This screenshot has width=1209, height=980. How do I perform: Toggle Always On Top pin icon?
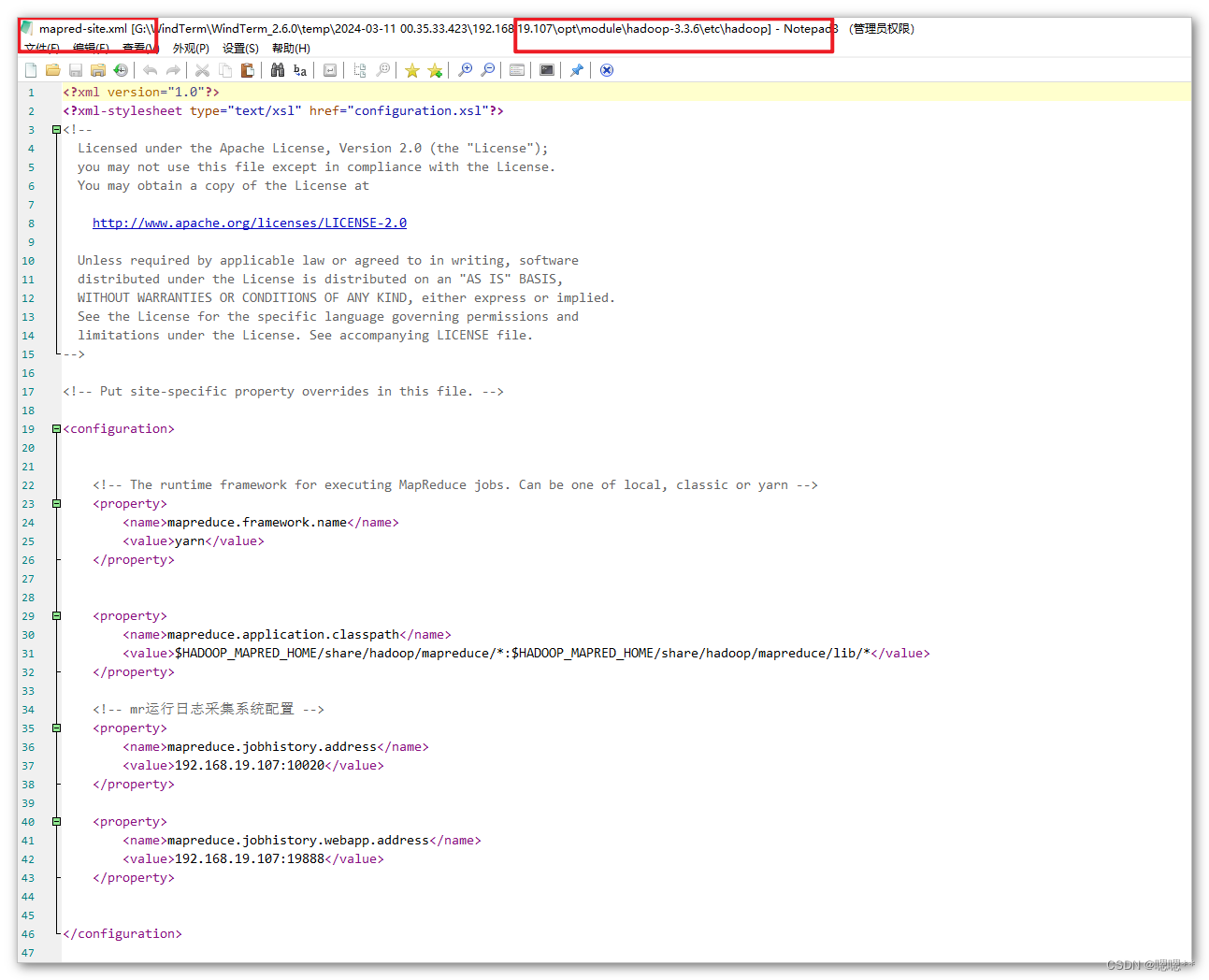(577, 70)
